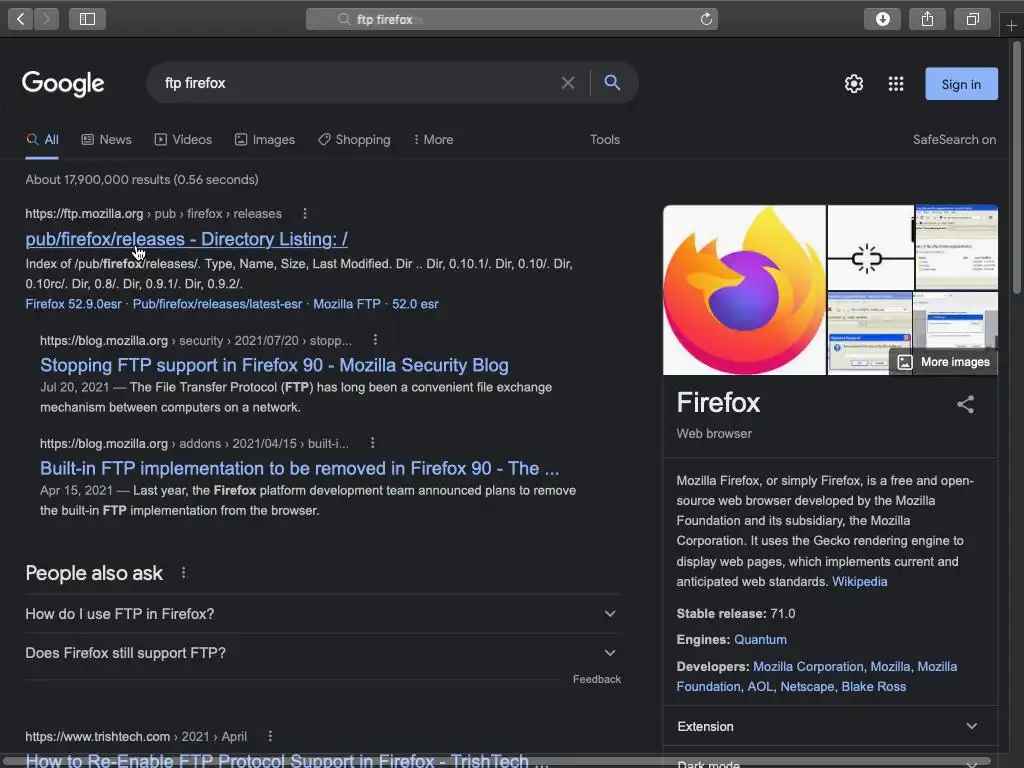The width and height of the screenshot is (1024, 768).
Task: Open the More search filters menu
Action: click(x=433, y=140)
